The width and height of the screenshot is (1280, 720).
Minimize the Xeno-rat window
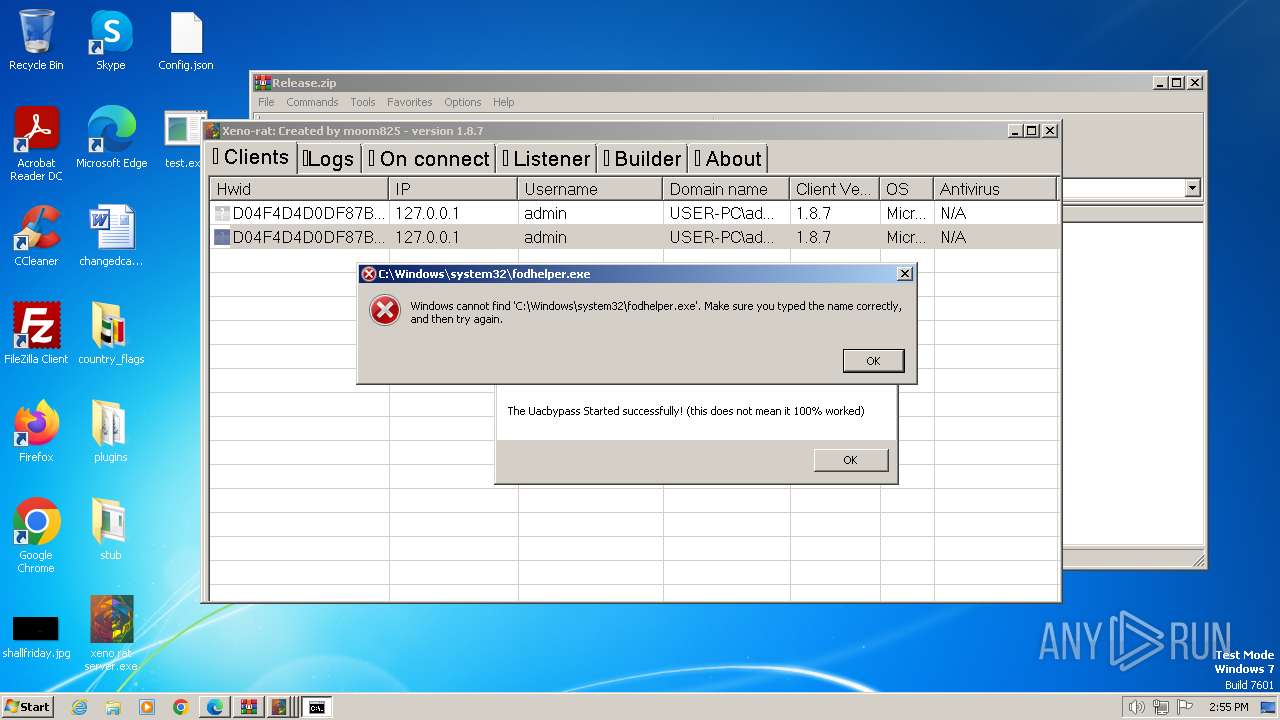click(x=1014, y=131)
